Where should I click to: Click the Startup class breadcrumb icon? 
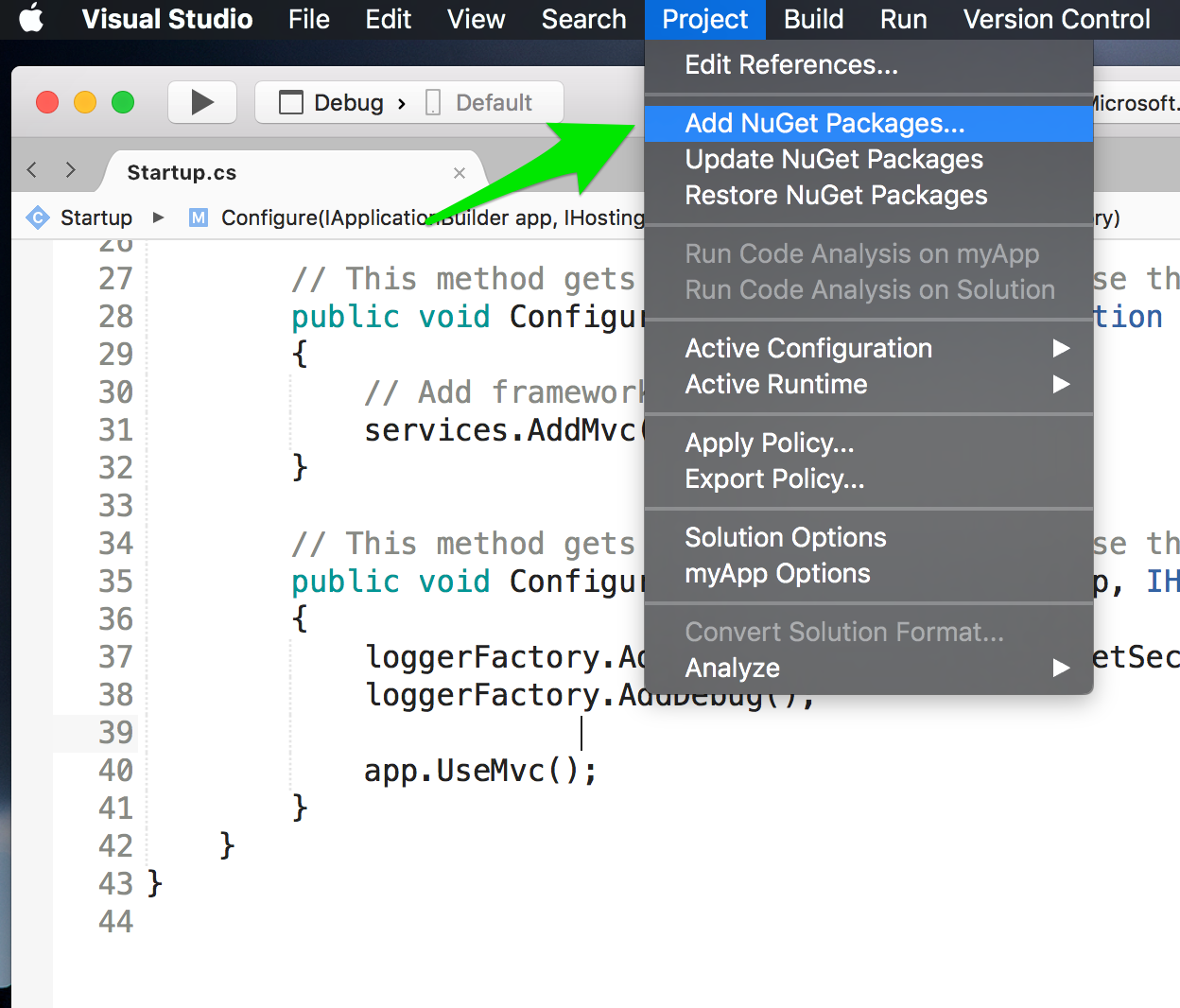pos(38,217)
